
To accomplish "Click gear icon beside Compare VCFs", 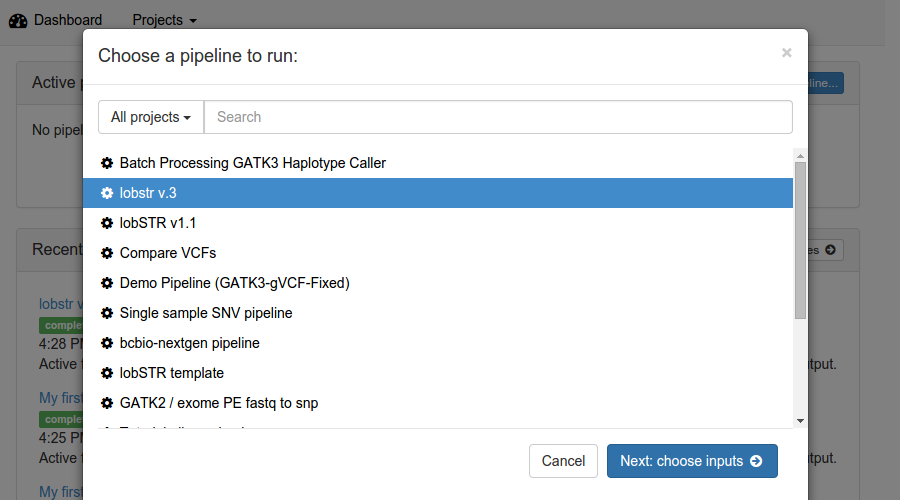I will (x=107, y=253).
